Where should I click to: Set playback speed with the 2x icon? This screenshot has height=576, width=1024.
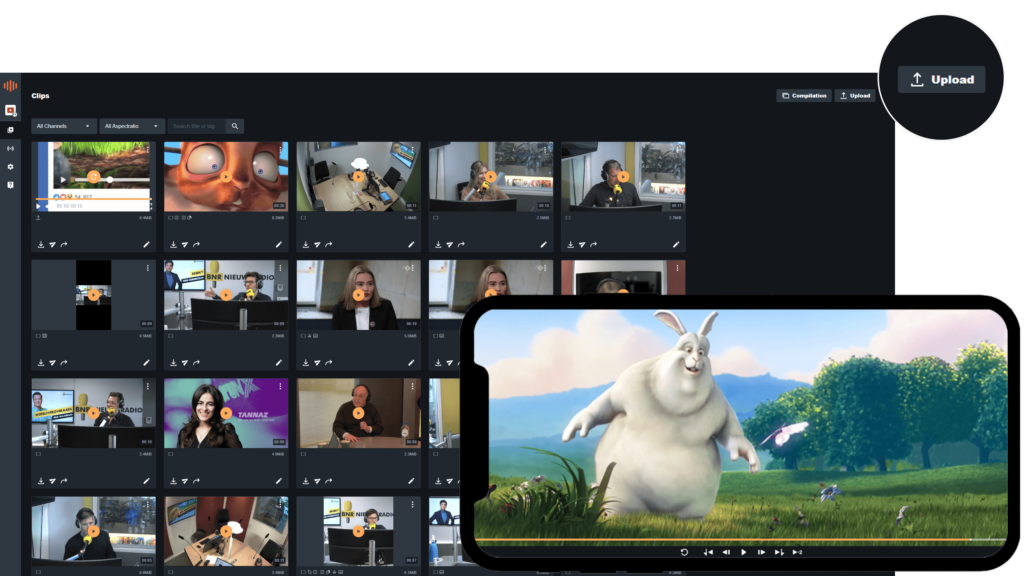point(797,552)
